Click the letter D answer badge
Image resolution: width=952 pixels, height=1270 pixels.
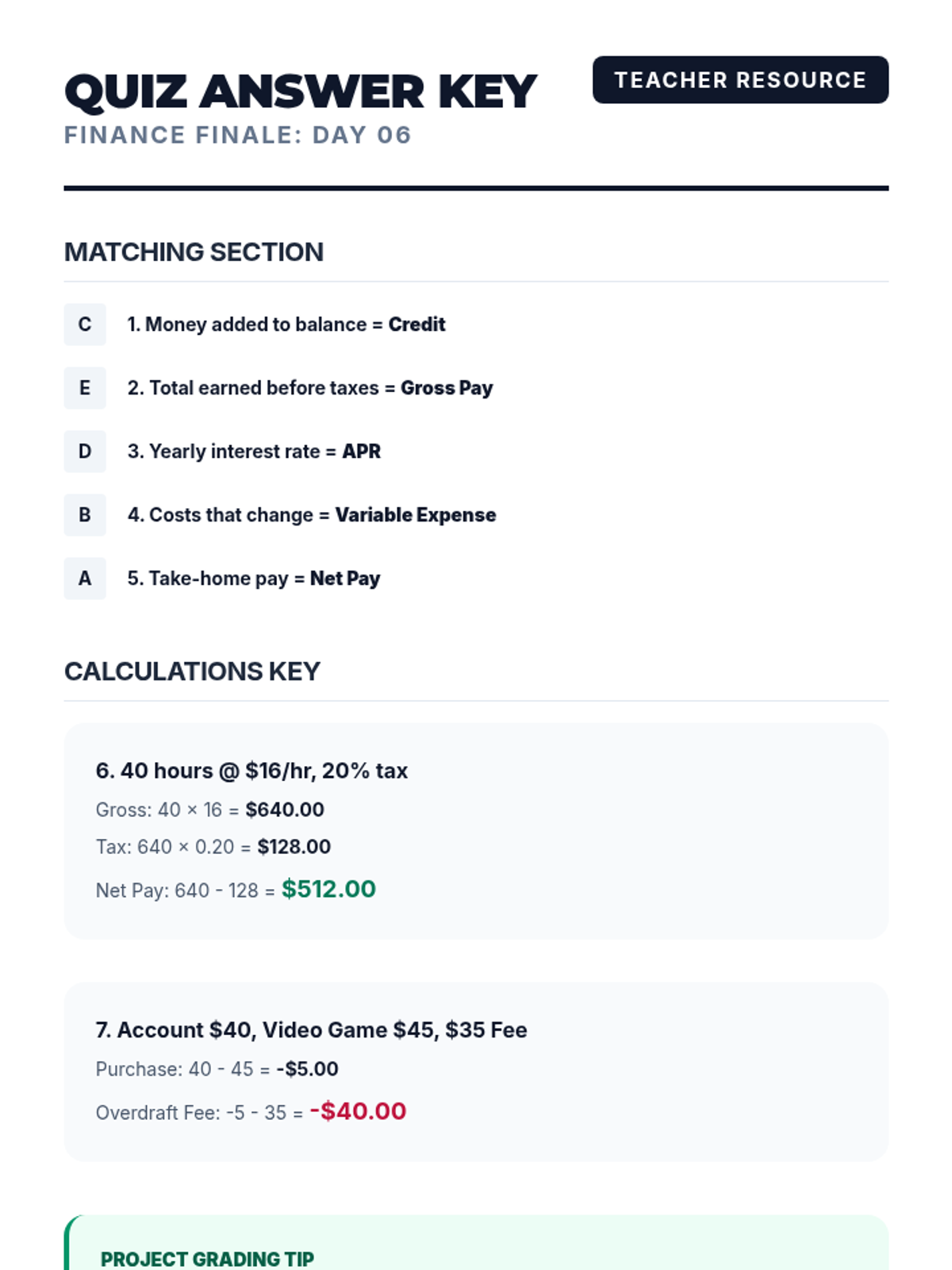pos(85,452)
